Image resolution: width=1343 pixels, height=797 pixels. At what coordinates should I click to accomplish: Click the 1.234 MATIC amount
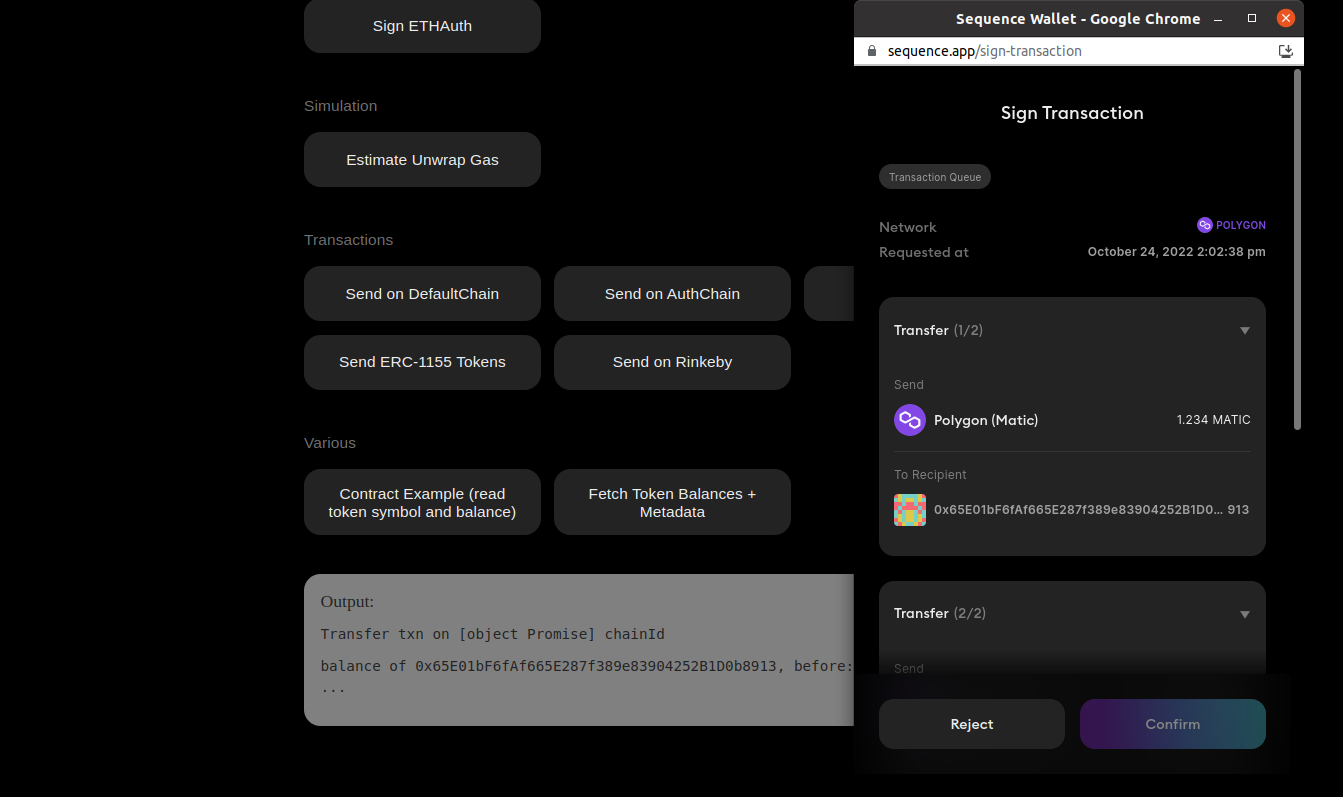(1214, 420)
